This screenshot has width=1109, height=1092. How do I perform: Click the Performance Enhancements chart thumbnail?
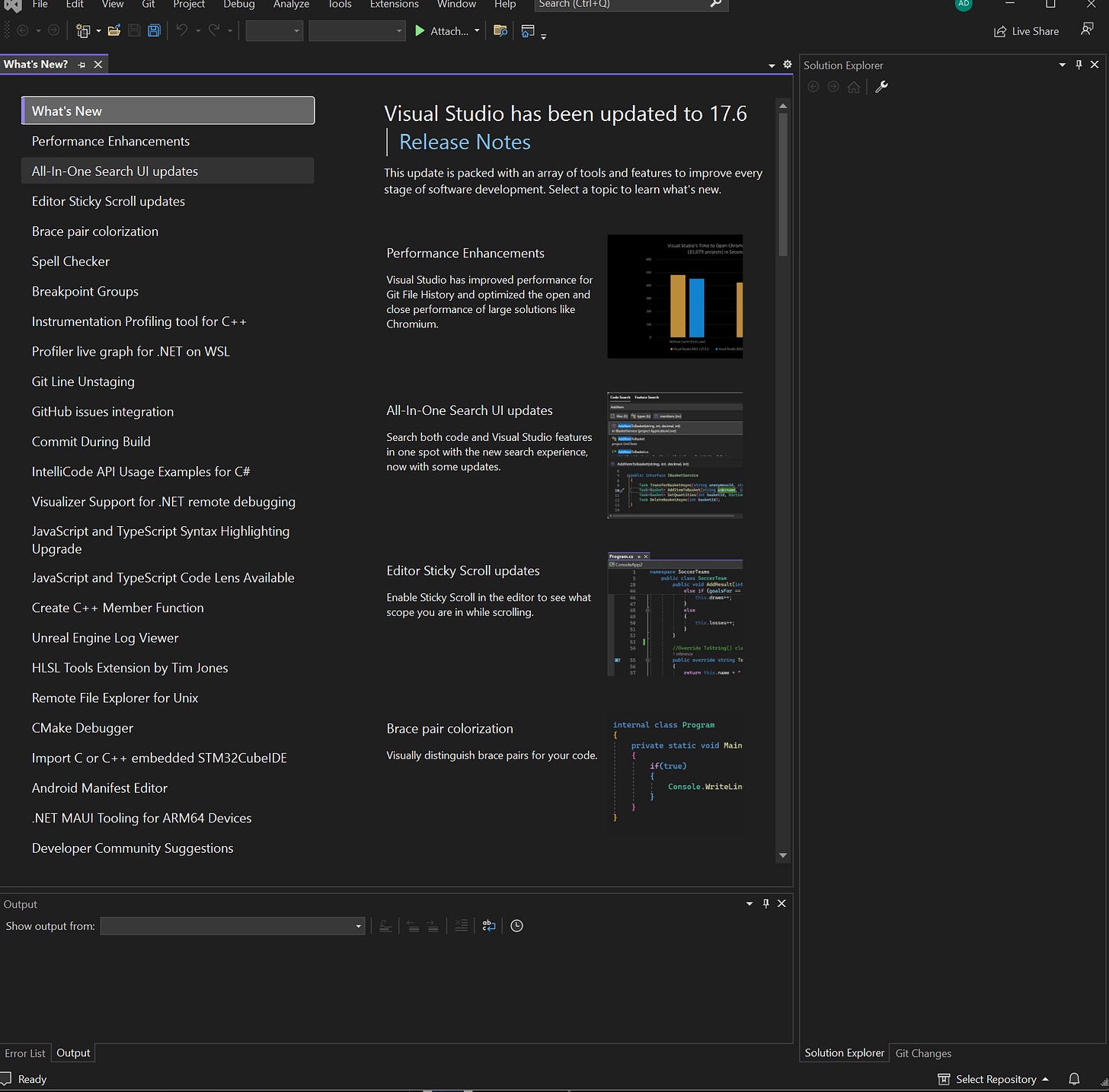675,296
